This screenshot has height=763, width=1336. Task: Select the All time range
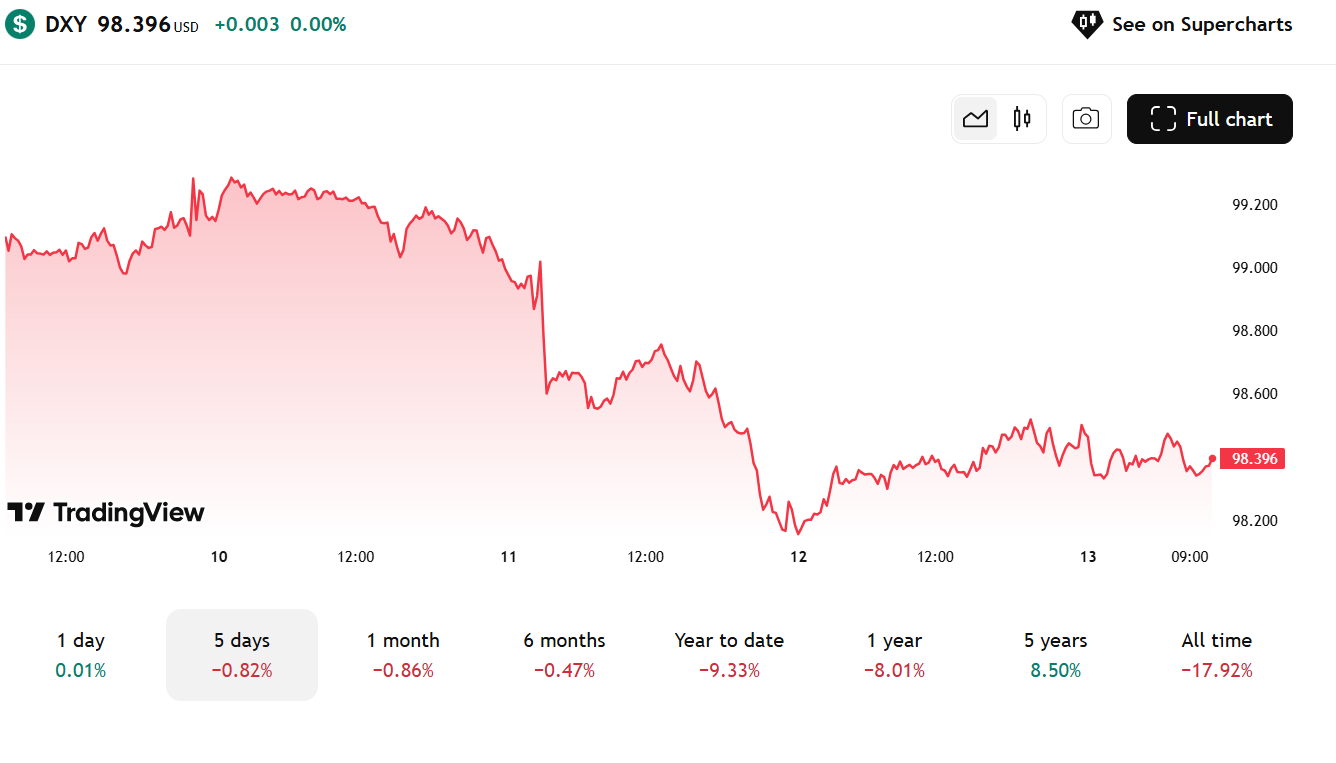pos(1216,654)
